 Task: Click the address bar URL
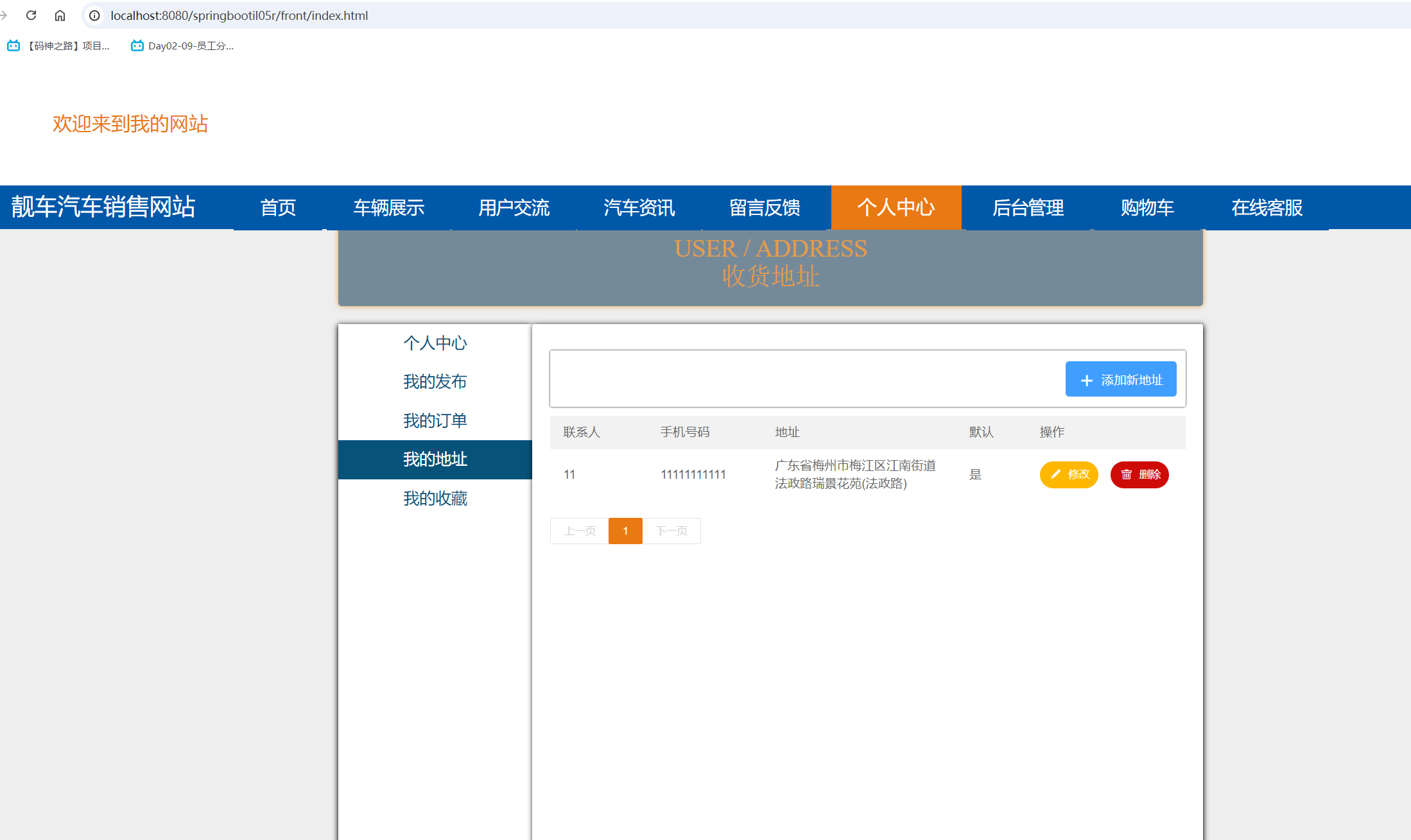point(239,15)
